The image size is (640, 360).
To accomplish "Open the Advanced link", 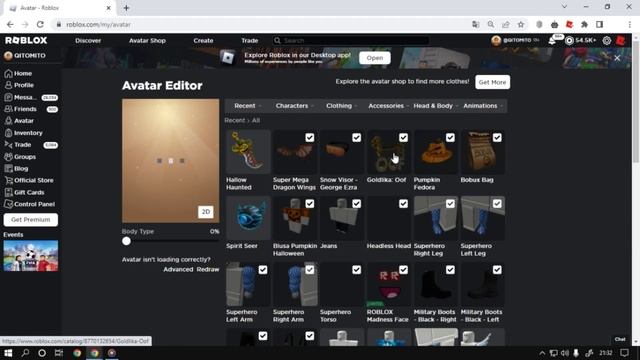I will pyautogui.click(x=178, y=269).
